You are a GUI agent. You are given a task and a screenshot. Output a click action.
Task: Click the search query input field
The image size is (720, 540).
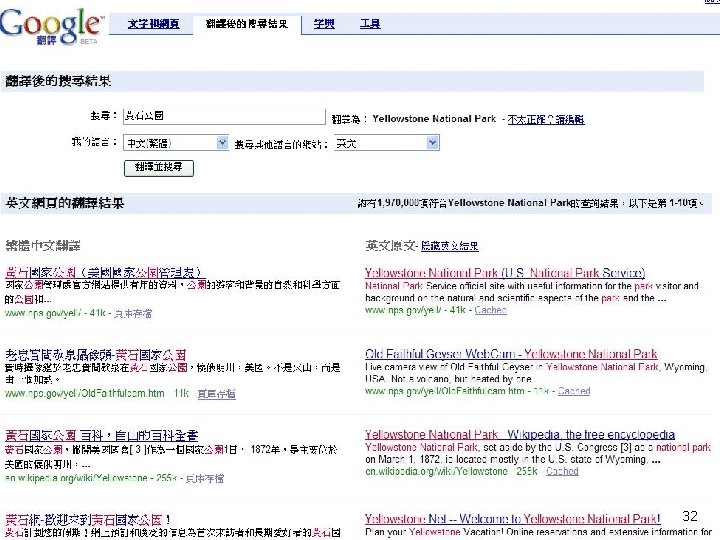pos(224,116)
